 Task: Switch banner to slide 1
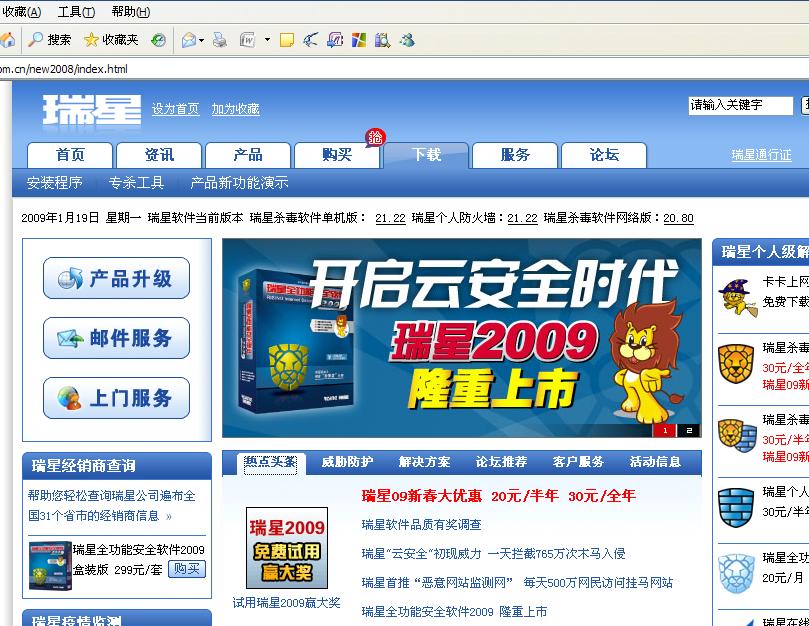665,430
